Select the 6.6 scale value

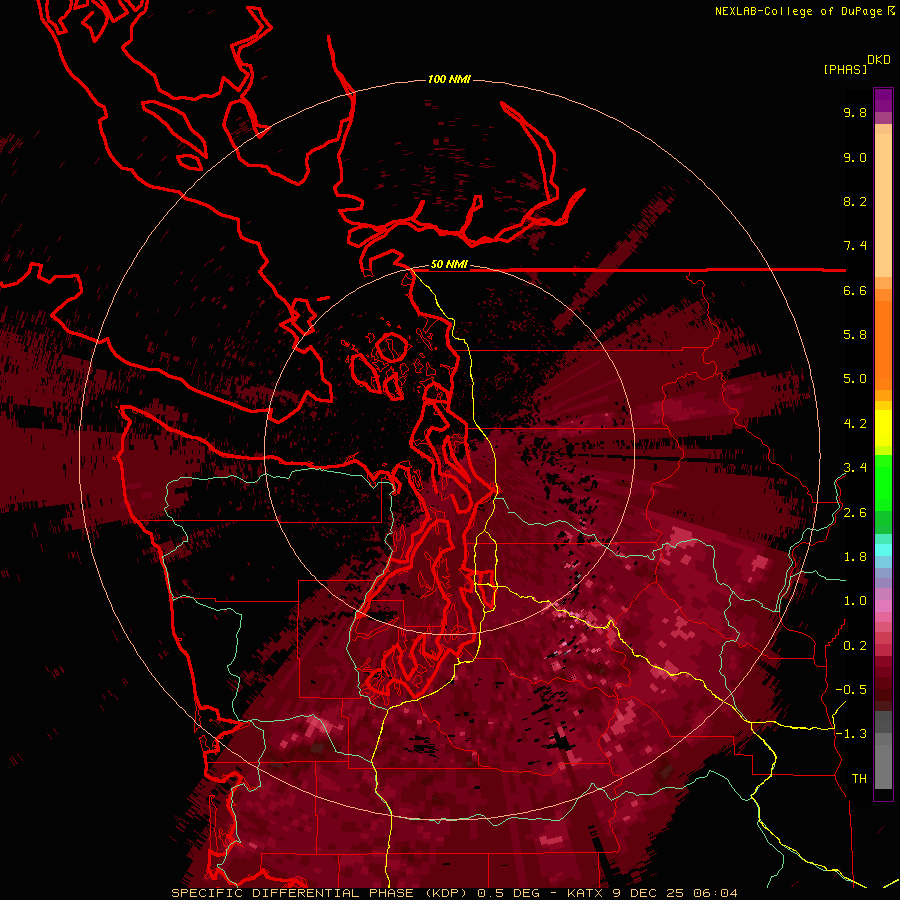(855, 290)
